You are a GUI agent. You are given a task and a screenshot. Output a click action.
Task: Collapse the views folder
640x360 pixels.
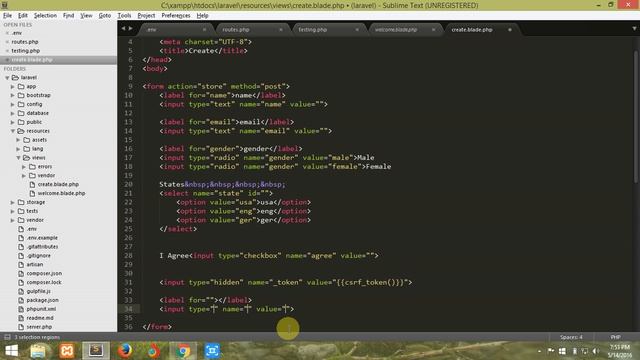click(18, 158)
